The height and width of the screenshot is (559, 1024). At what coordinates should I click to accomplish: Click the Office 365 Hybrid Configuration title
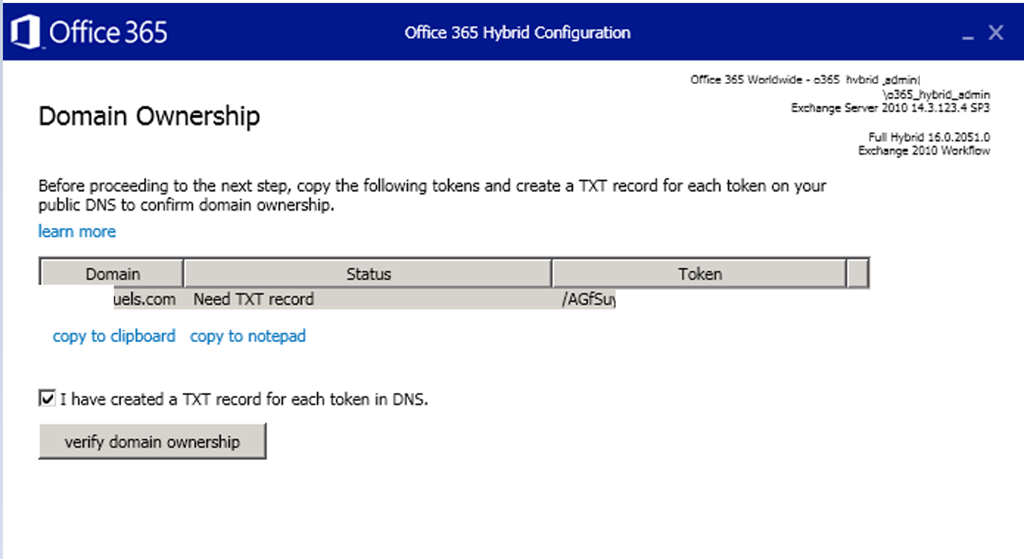click(x=517, y=33)
